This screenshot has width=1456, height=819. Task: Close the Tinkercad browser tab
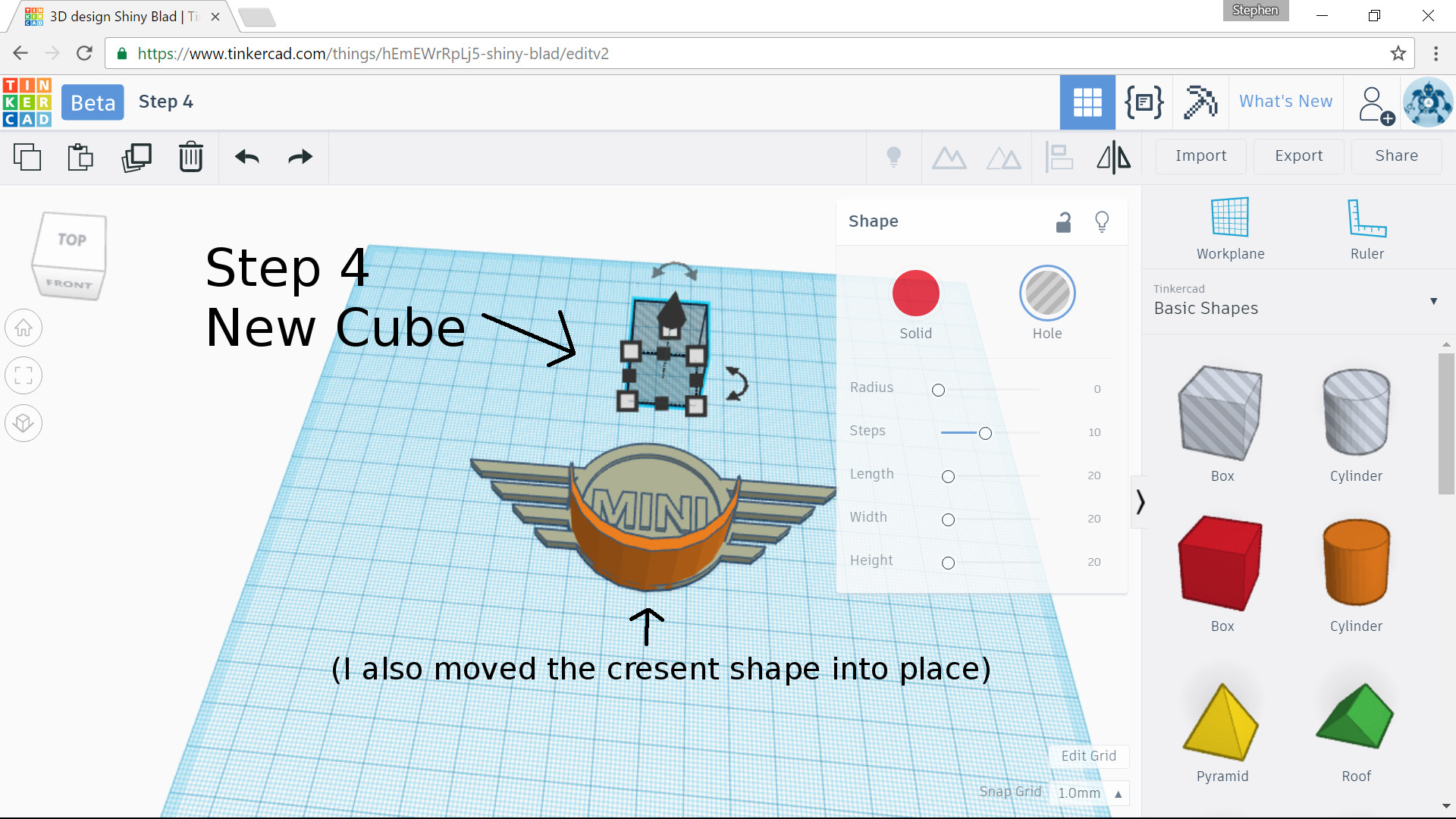pyautogui.click(x=215, y=16)
